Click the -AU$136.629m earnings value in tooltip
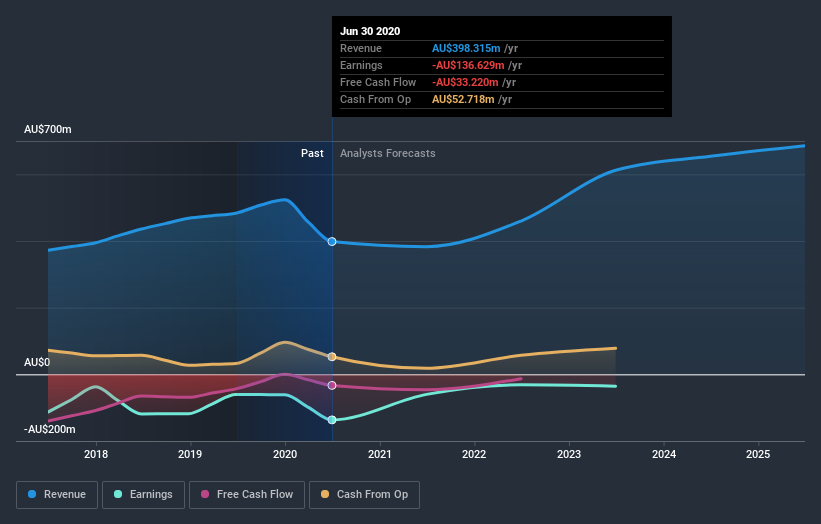 (x=468, y=65)
